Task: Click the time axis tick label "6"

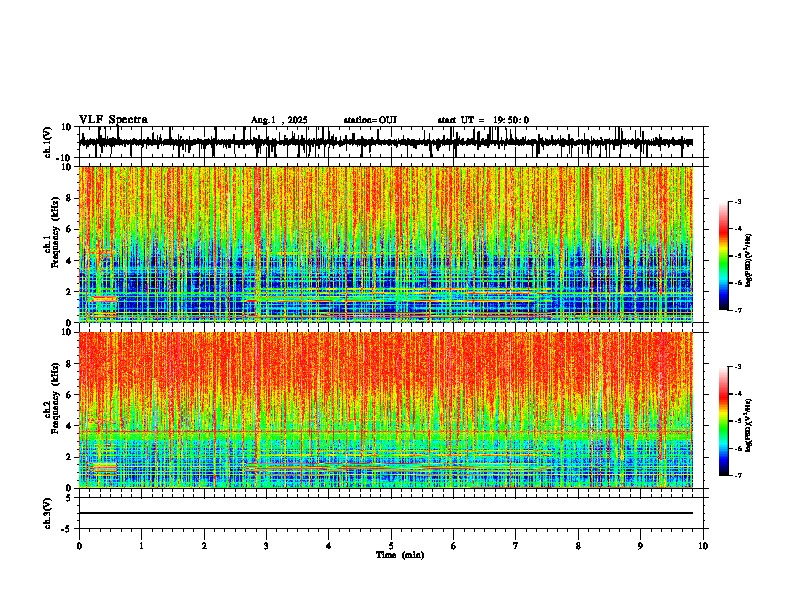Action: (454, 546)
